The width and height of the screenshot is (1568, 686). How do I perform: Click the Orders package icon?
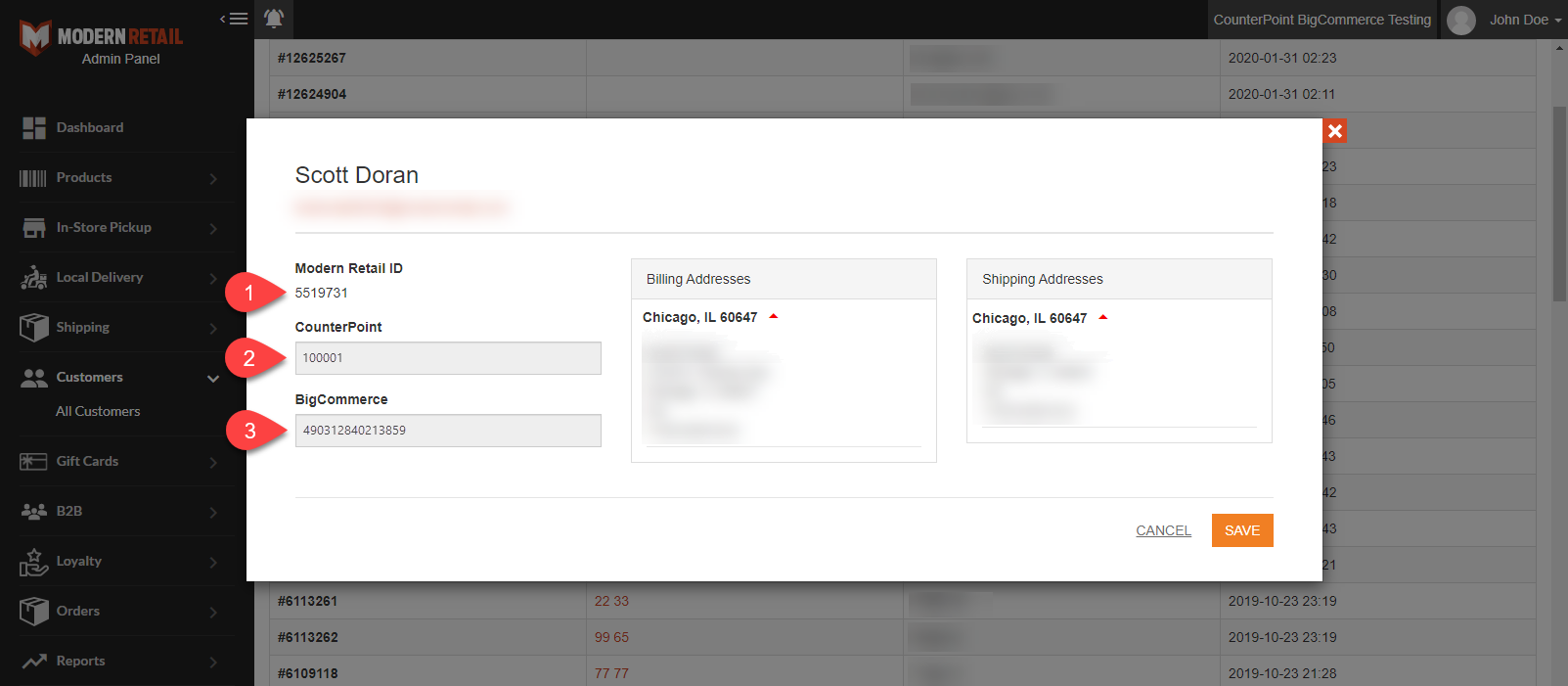[x=34, y=612]
